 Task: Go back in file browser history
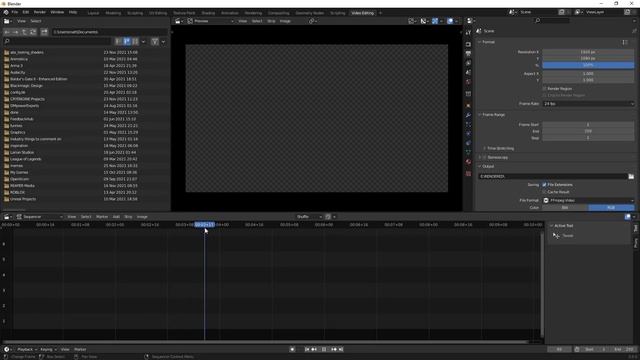7,32
